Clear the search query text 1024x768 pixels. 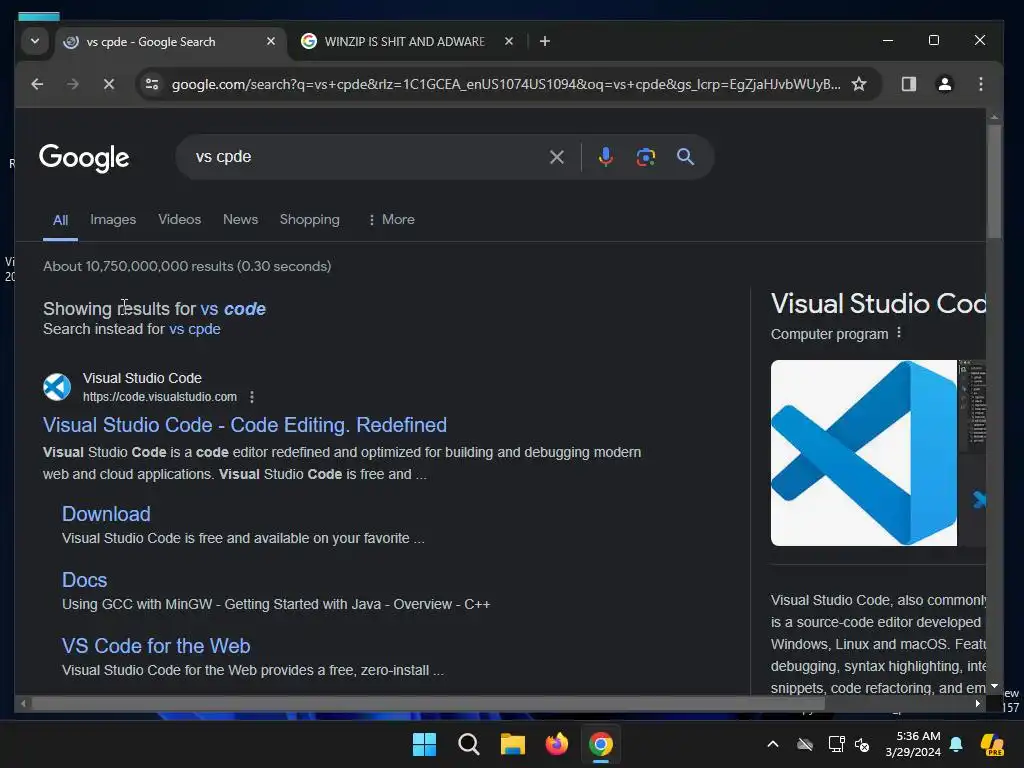(556, 157)
